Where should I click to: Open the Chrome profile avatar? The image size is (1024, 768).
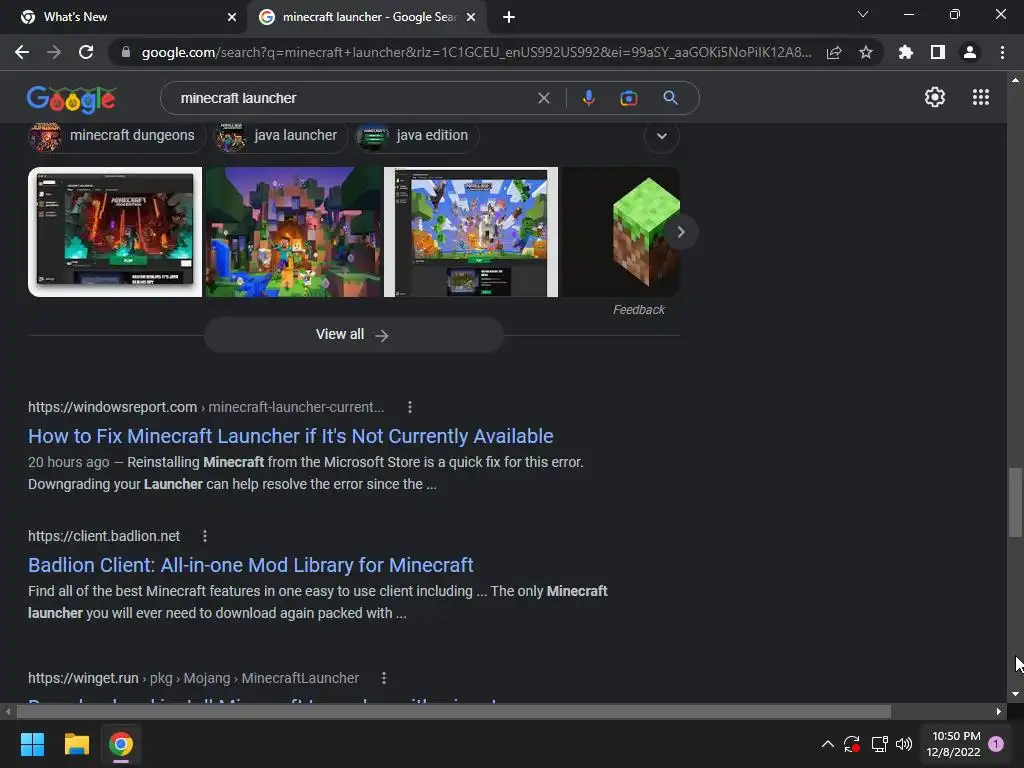pyautogui.click(x=970, y=52)
